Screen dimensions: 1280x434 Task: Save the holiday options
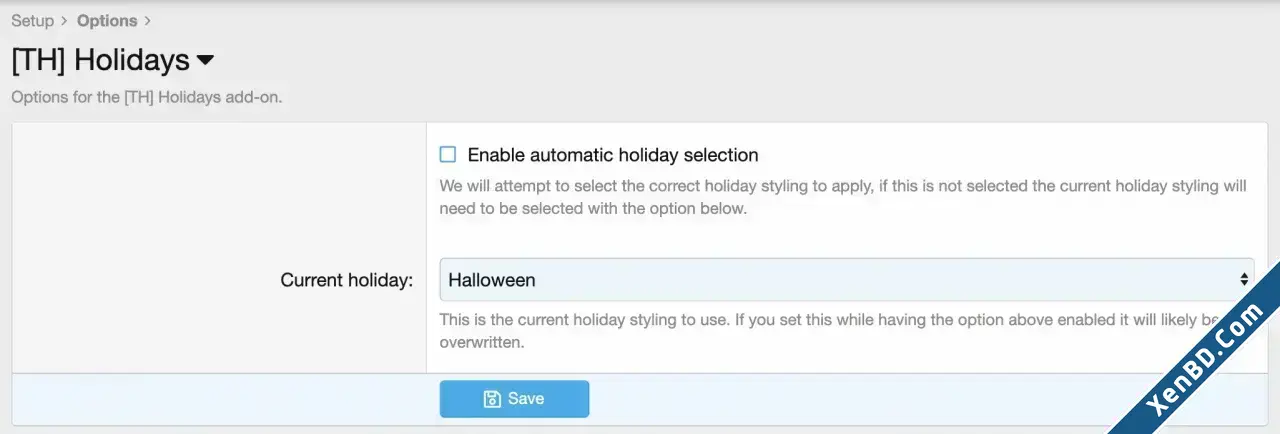coord(514,399)
